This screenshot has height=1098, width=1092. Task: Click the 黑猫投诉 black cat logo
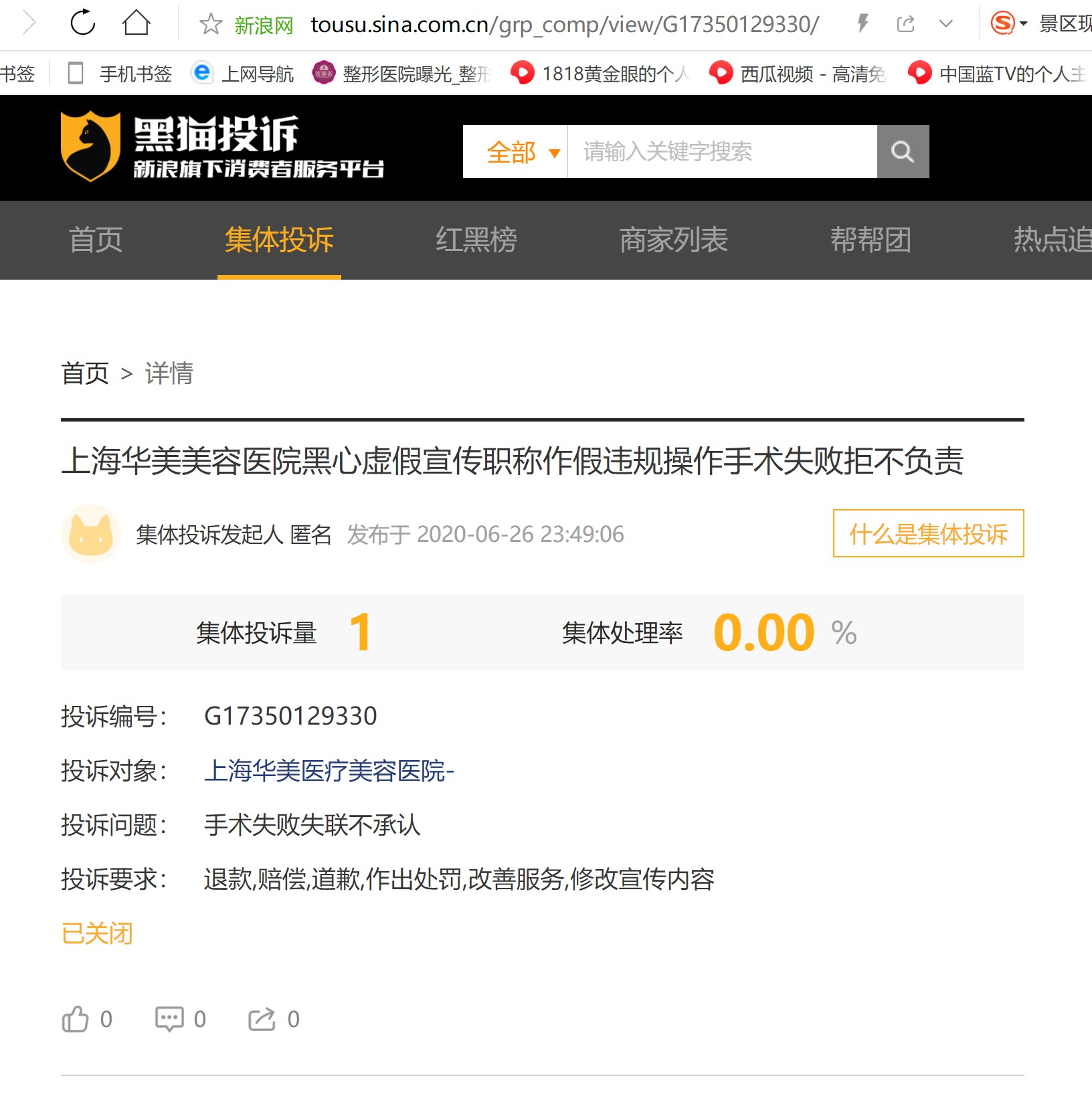click(222, 147)
